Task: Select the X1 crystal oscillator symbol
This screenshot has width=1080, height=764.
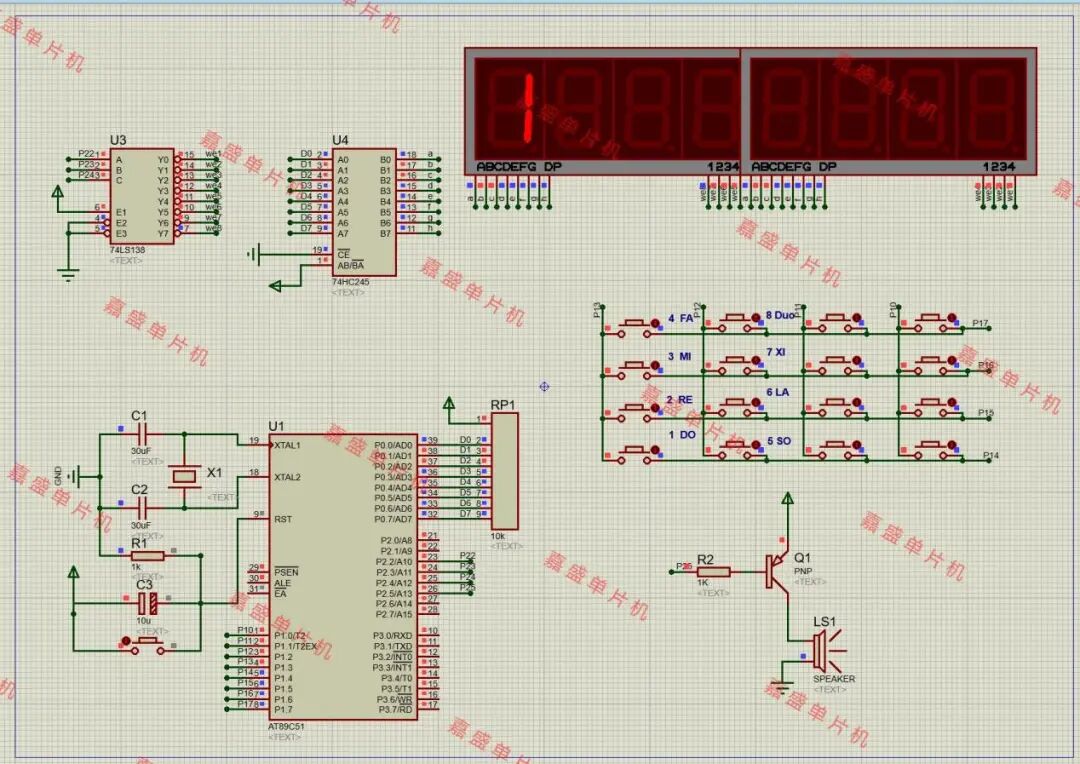Action: [x=184, y=475]
